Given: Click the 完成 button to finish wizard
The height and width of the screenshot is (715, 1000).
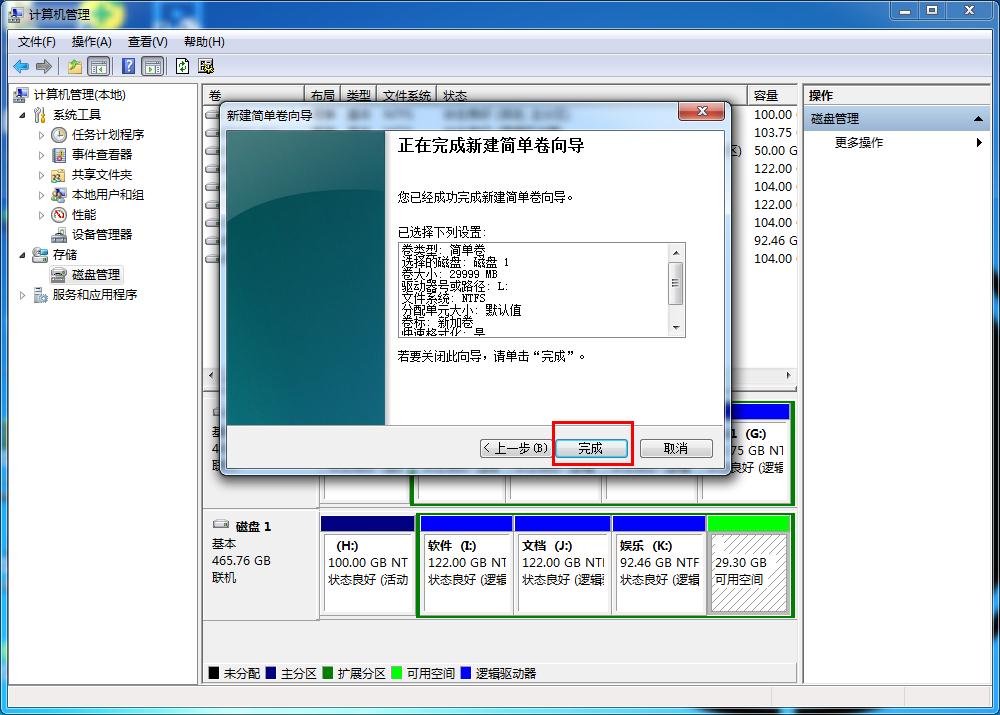Looking at the screenshot, I should (x=592, y=448).
